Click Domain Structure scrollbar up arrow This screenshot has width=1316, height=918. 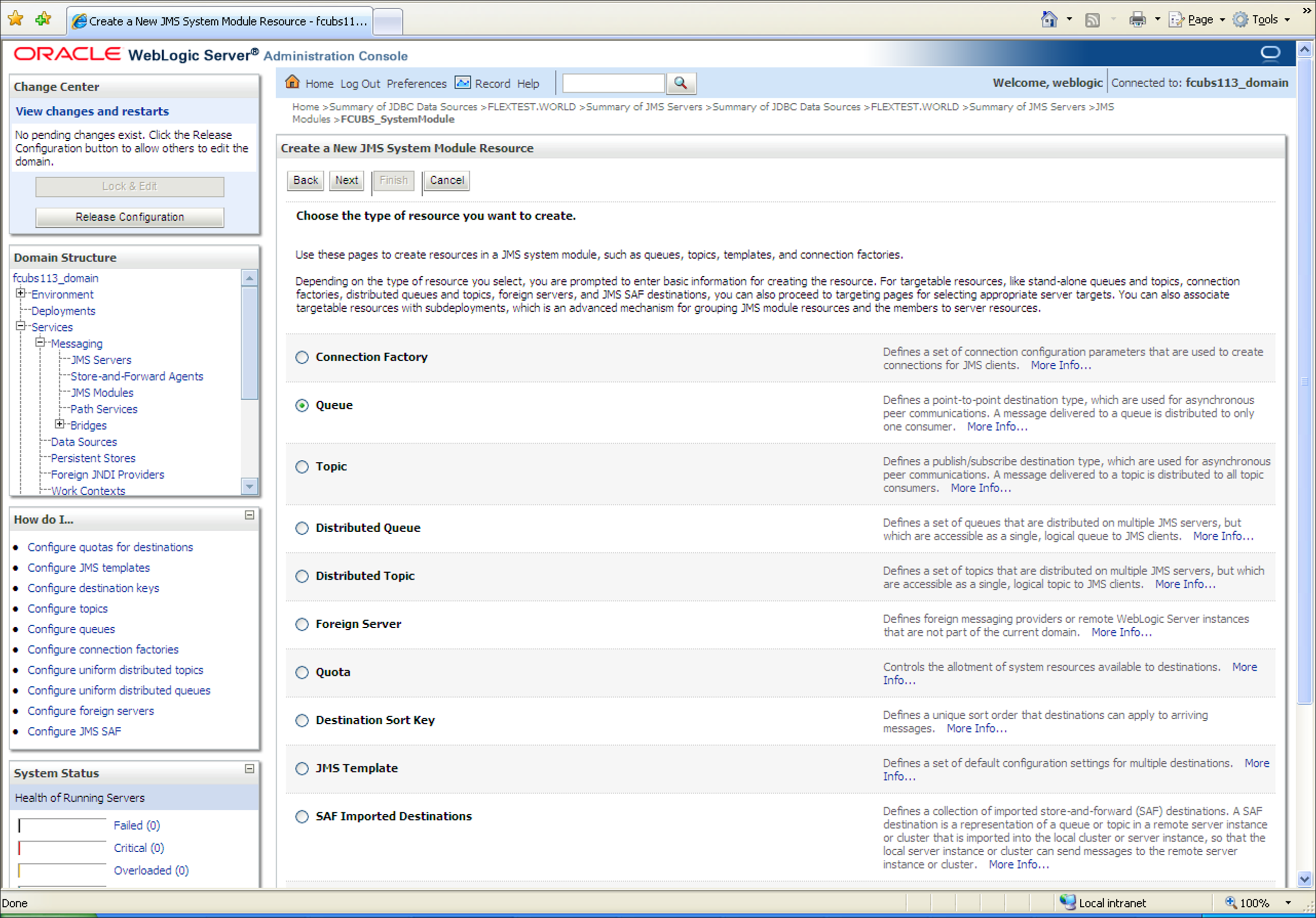pyautogui.click(x=249, y=278)
